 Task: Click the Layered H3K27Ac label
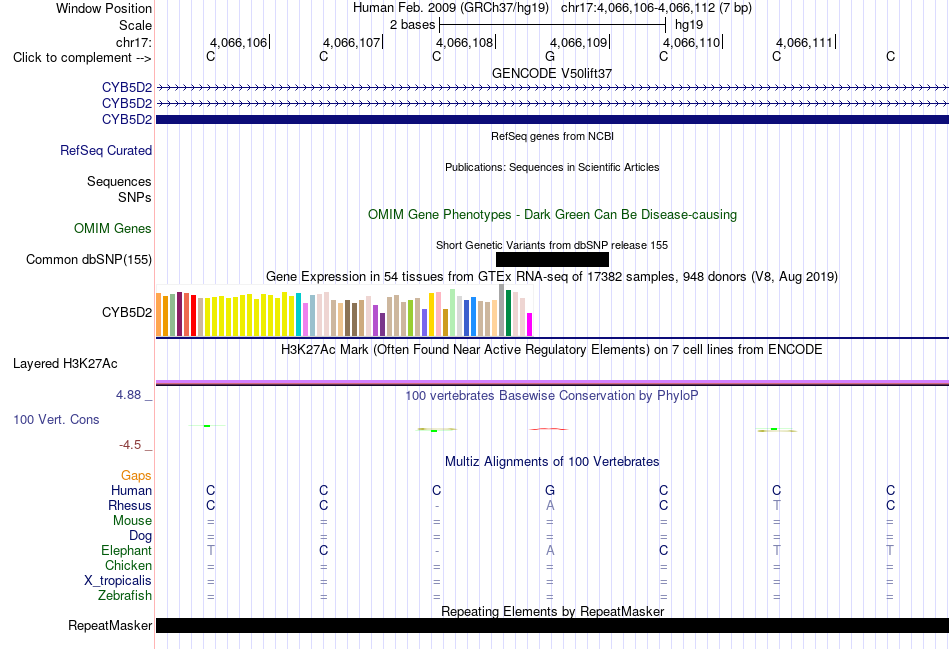tap(65, 364)
